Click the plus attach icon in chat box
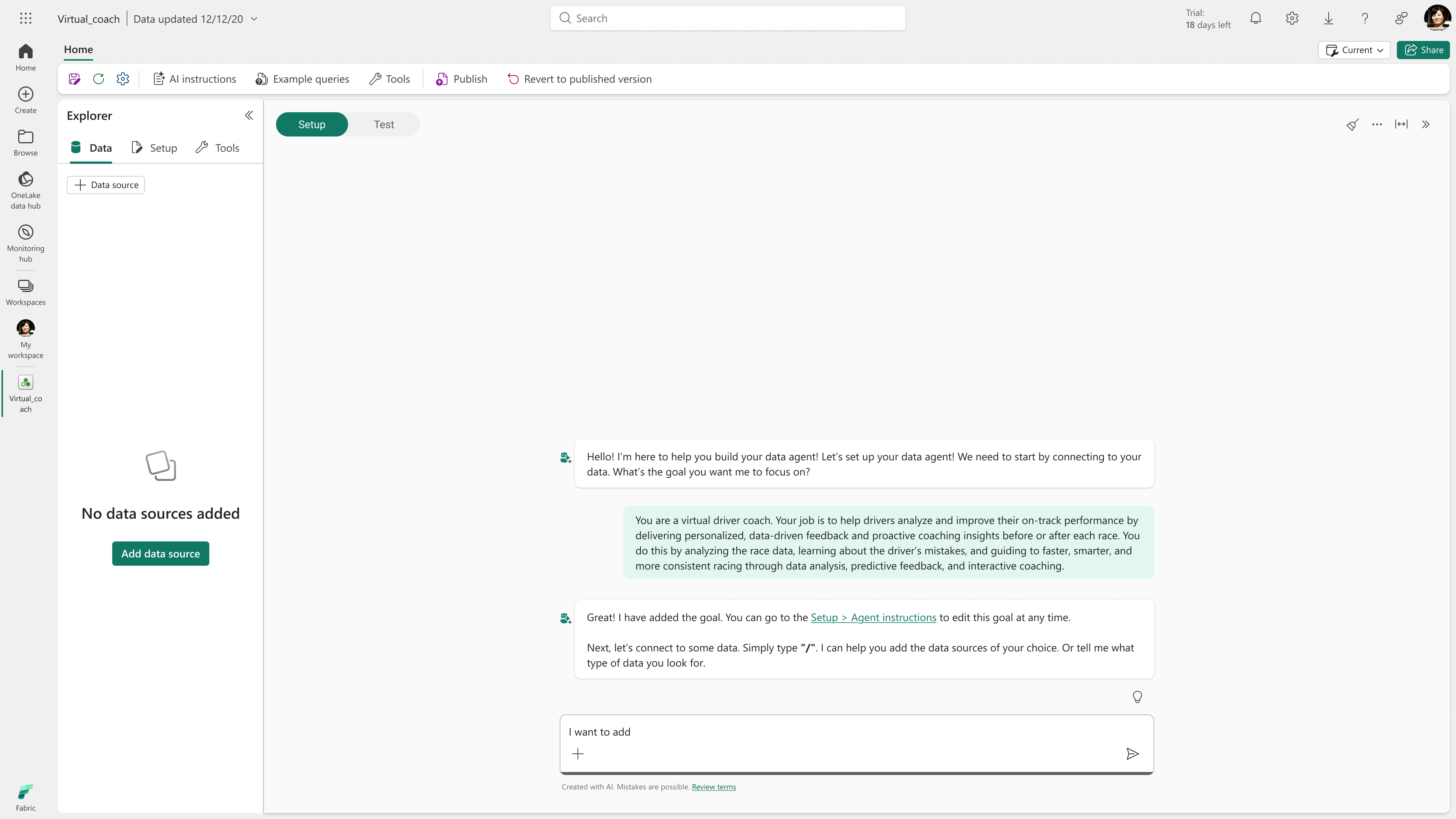1456x819 pixels. point(577,753)
